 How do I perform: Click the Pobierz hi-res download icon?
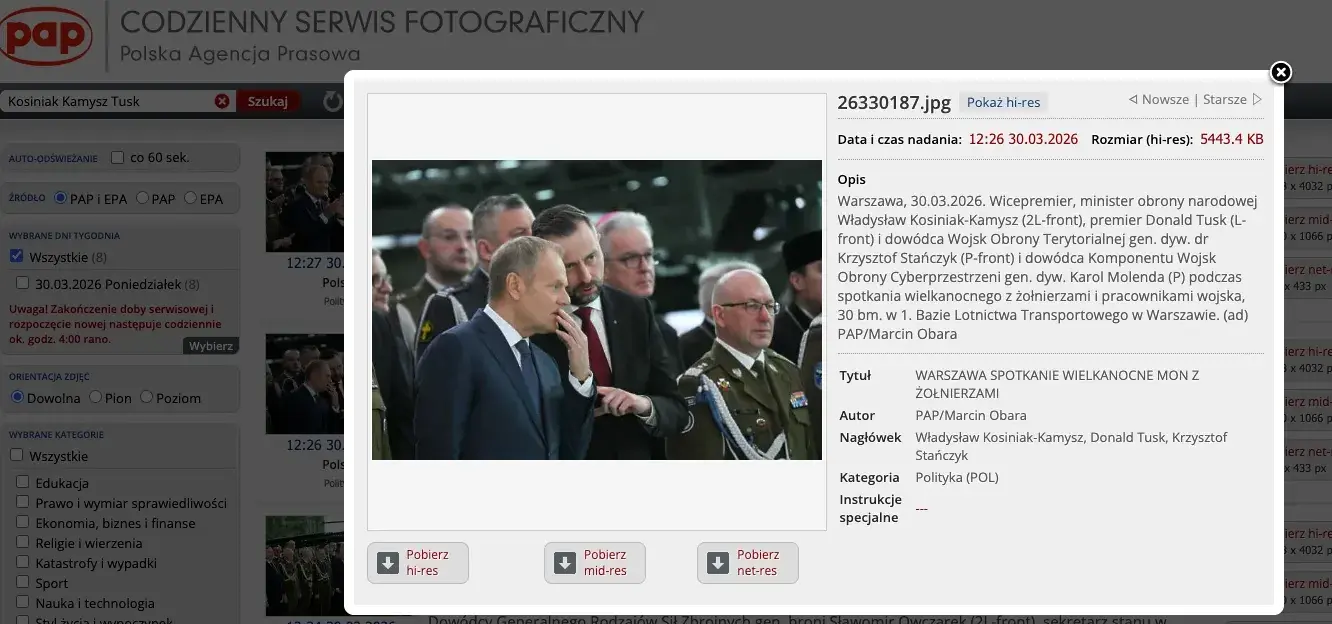point(388,563)
